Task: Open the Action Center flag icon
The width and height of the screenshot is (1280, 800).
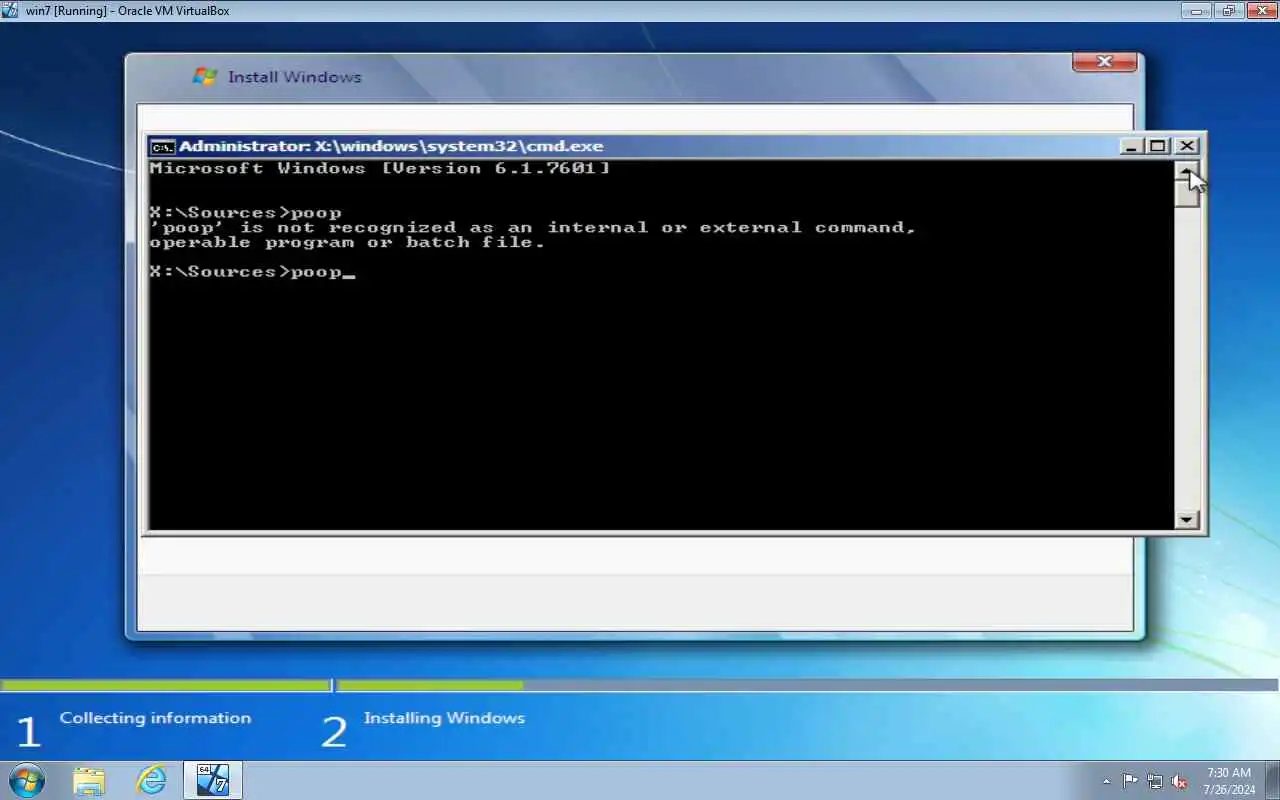Action: tap(1130, 781)
